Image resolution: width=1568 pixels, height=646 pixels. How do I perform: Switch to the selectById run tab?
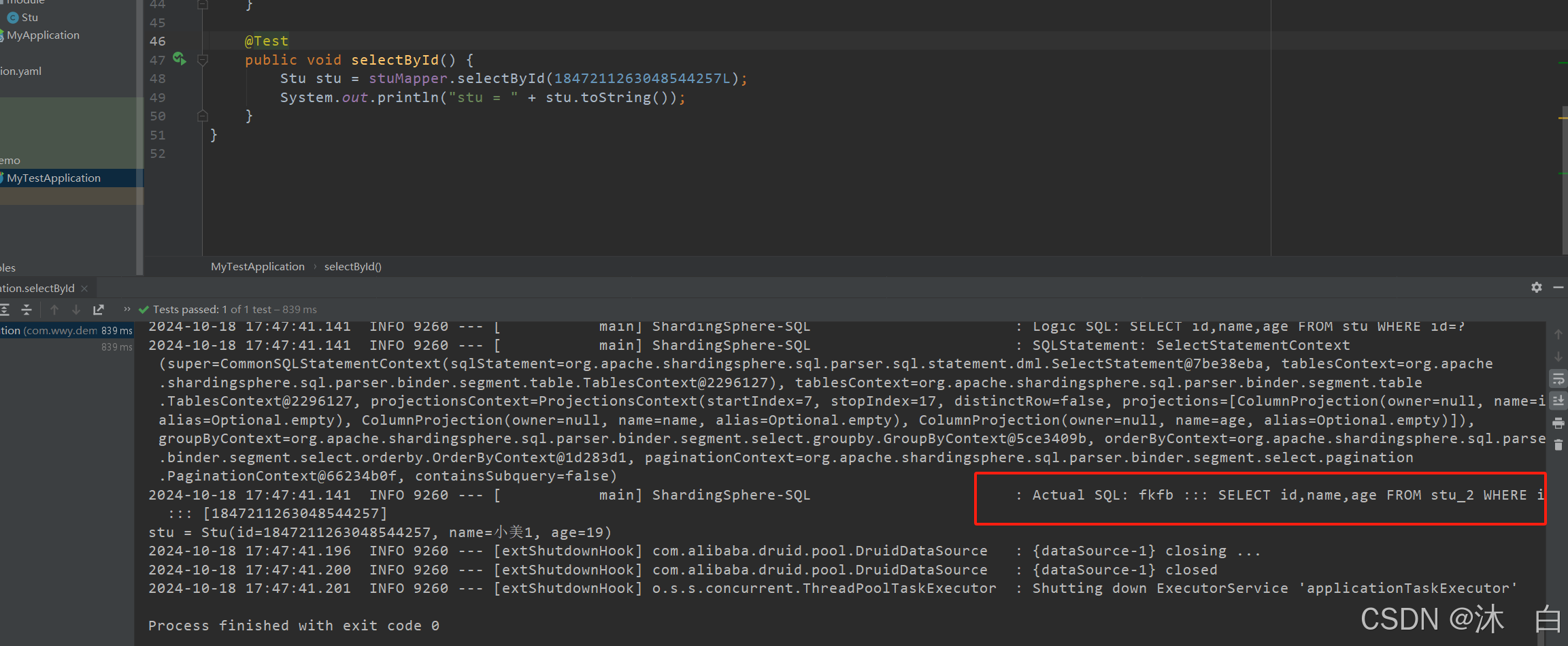[x=37, y=288]
